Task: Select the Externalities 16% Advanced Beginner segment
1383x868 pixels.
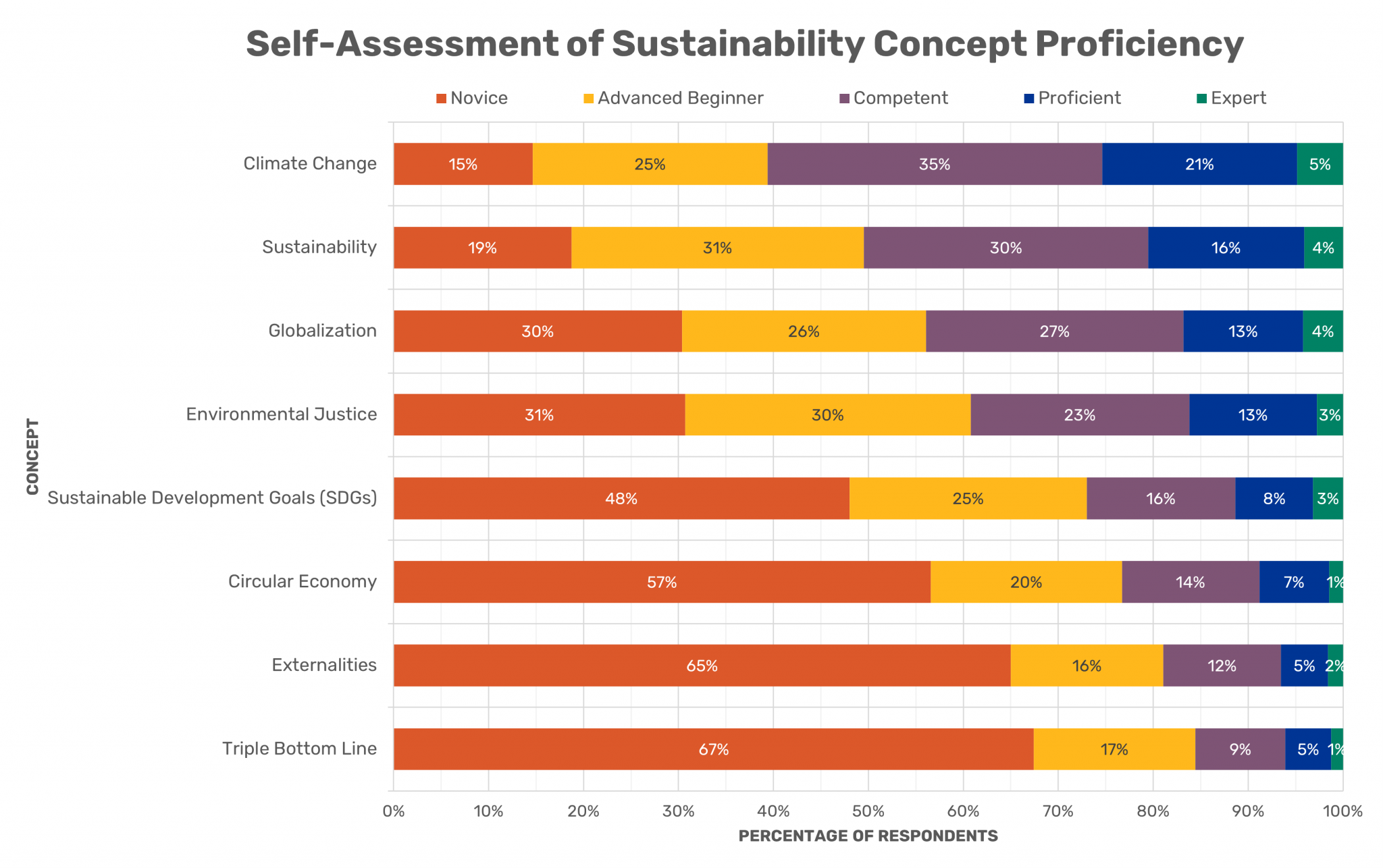Action: coord(1087,666)
